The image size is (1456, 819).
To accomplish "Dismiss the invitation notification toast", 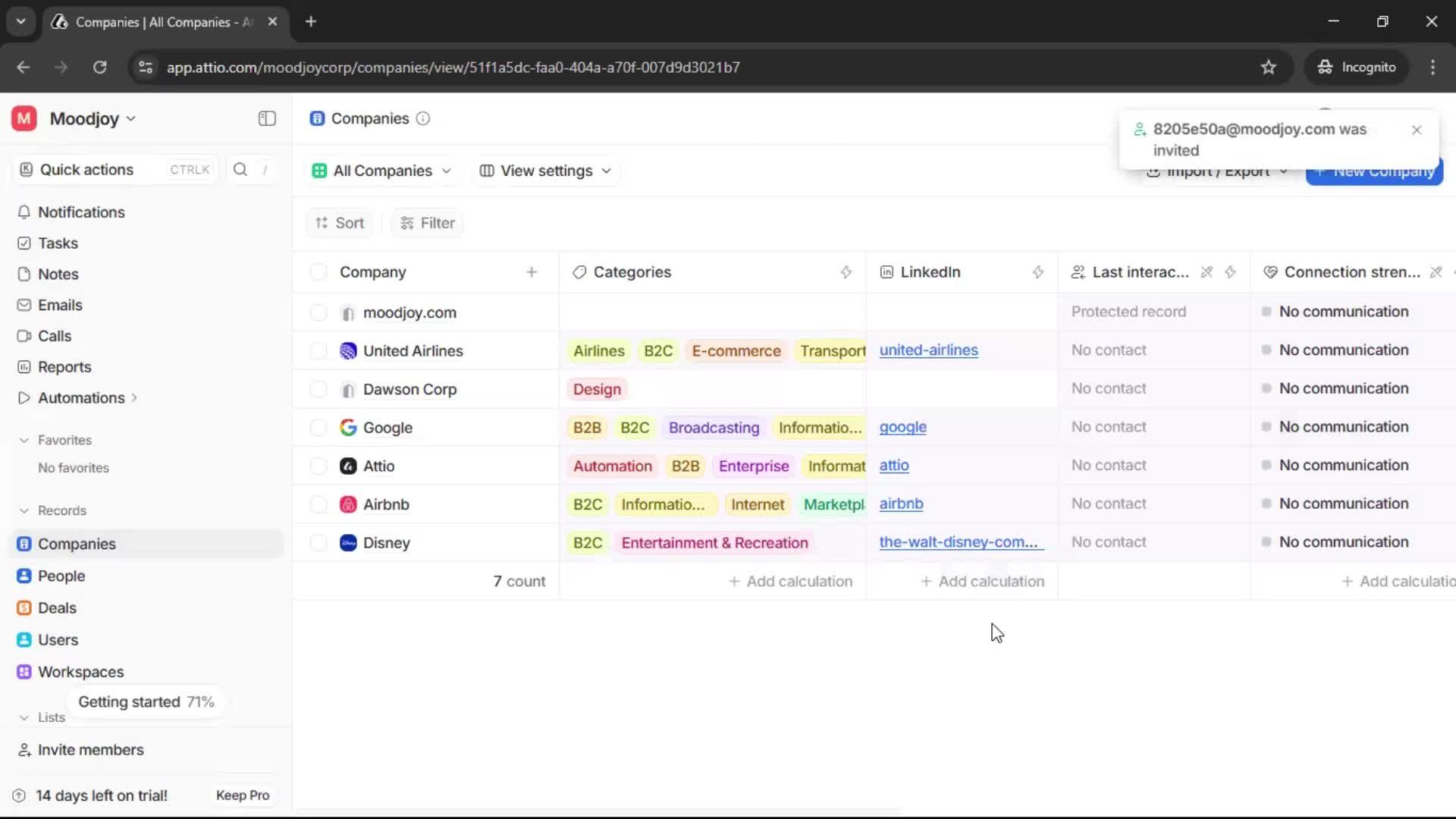I will point(1417,130).
